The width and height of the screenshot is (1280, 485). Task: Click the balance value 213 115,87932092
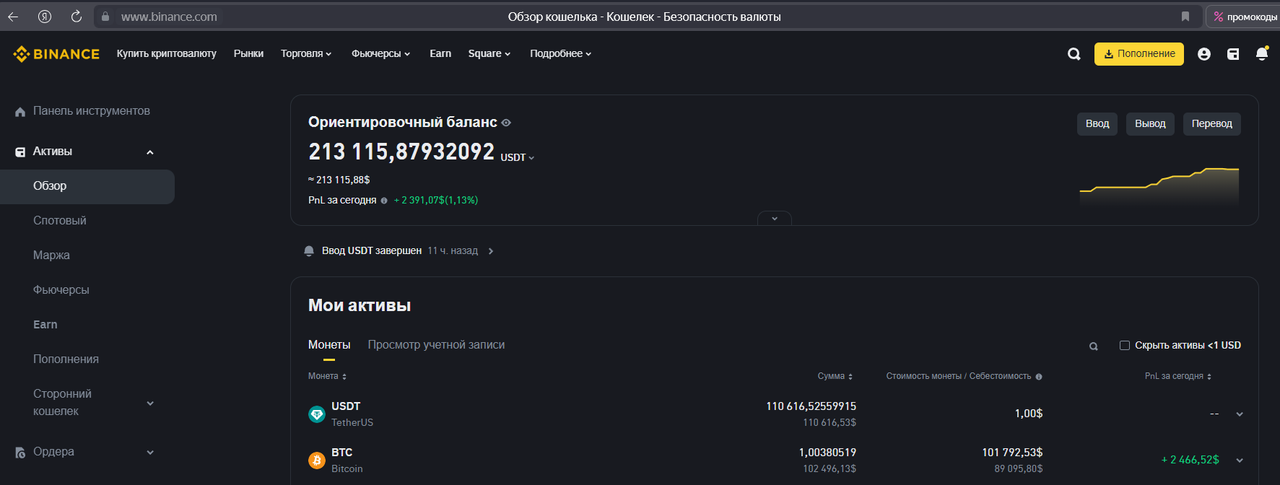401,152
